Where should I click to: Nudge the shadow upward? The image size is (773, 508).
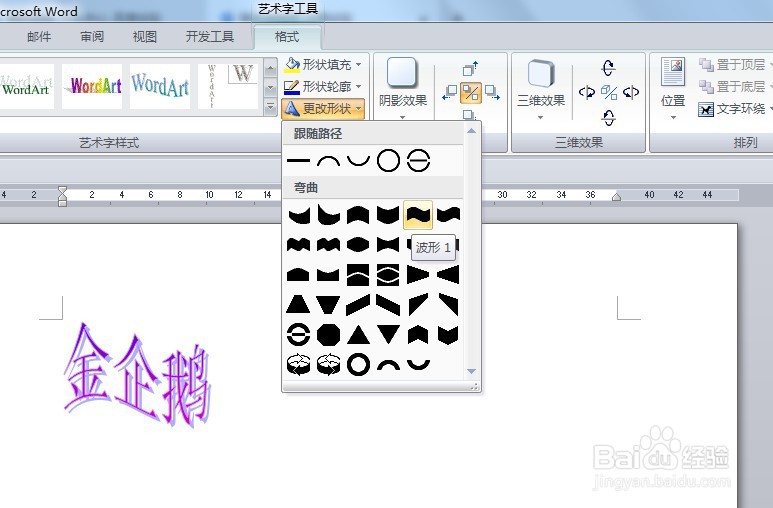(471, 68)
